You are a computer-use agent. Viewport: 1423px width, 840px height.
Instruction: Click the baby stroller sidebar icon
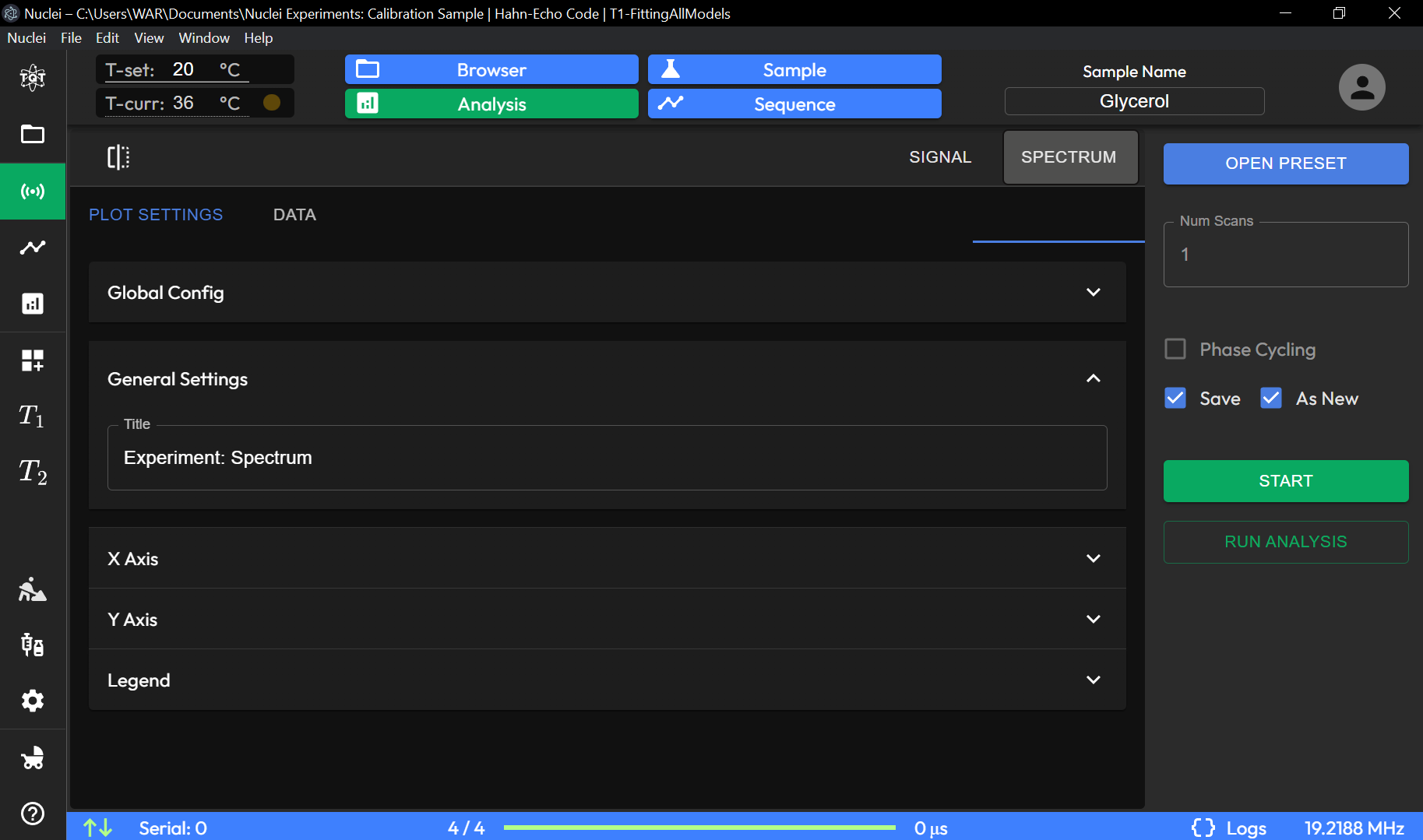33,757
